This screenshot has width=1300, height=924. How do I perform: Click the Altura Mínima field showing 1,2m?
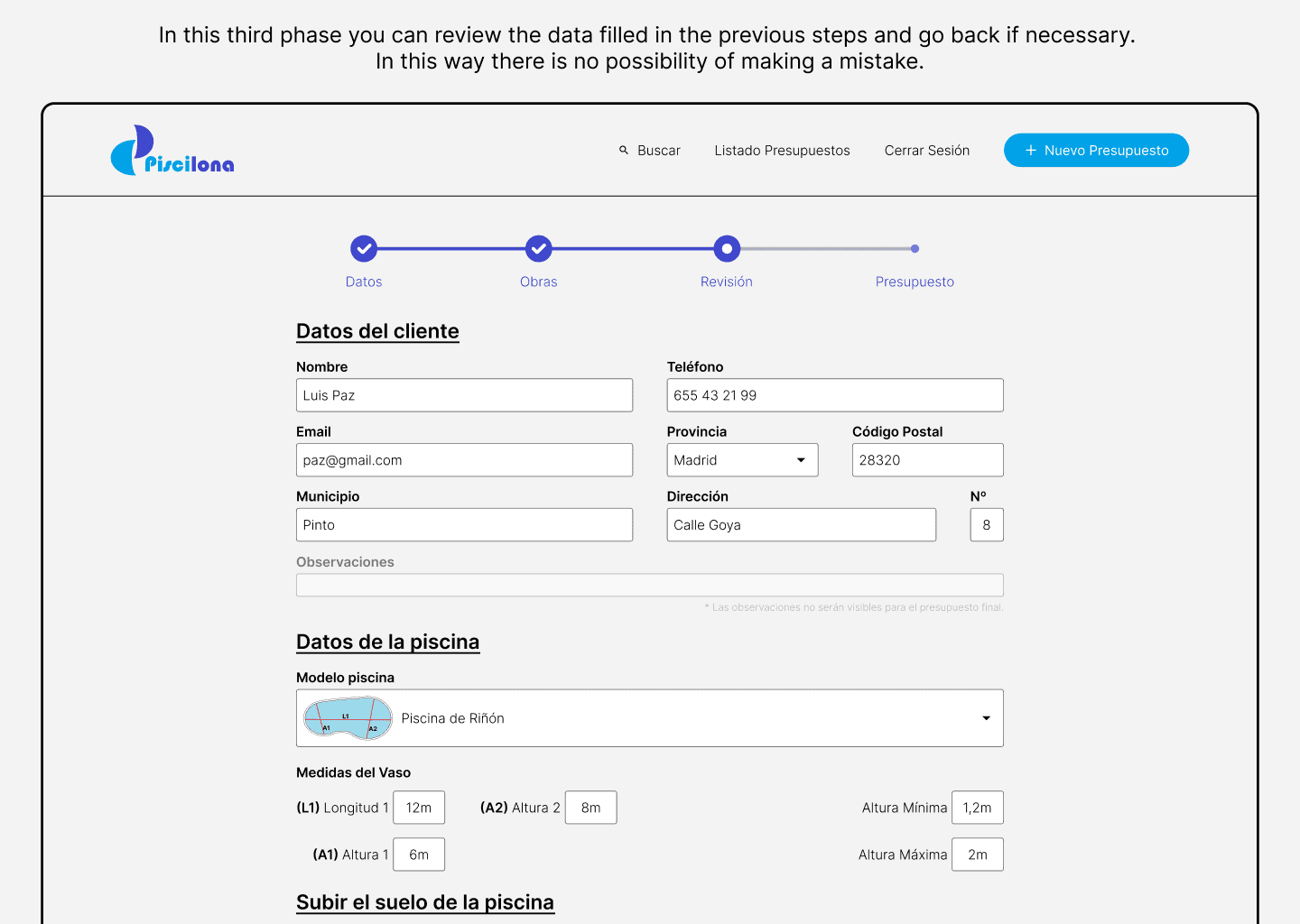[978, 807]
